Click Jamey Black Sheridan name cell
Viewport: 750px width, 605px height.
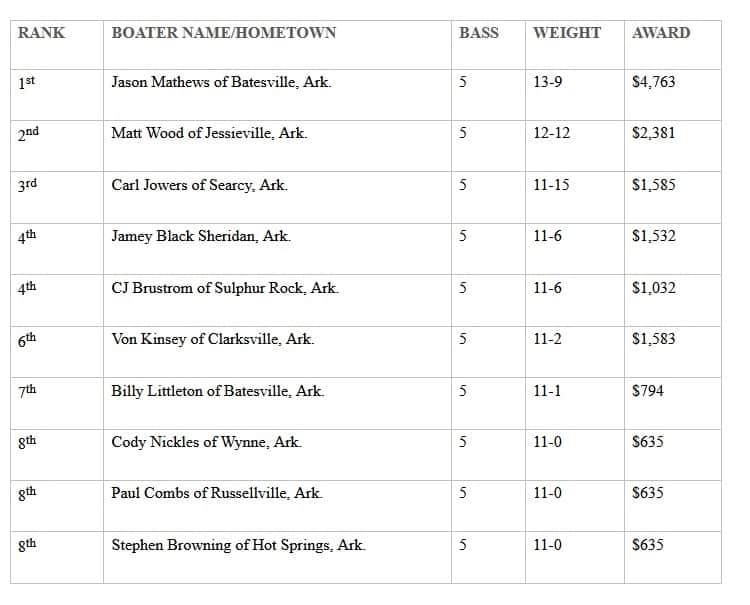pos(201,237)
